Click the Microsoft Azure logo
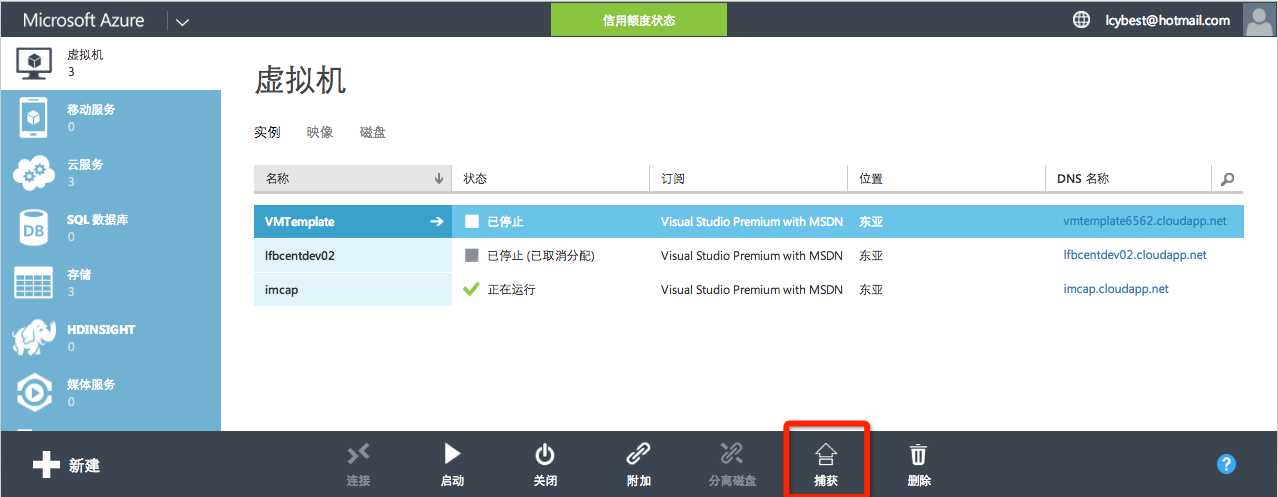 [84, 20]
